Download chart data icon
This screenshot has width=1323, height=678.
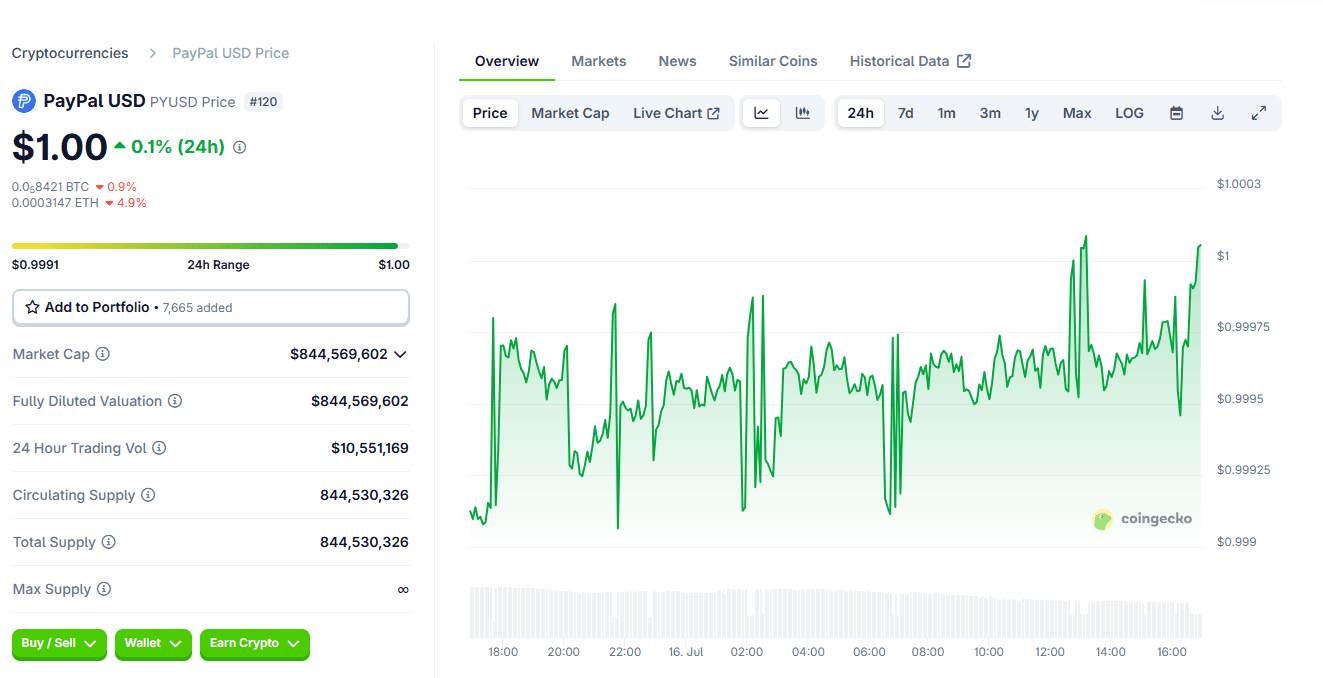click(x=1218, y=113)
